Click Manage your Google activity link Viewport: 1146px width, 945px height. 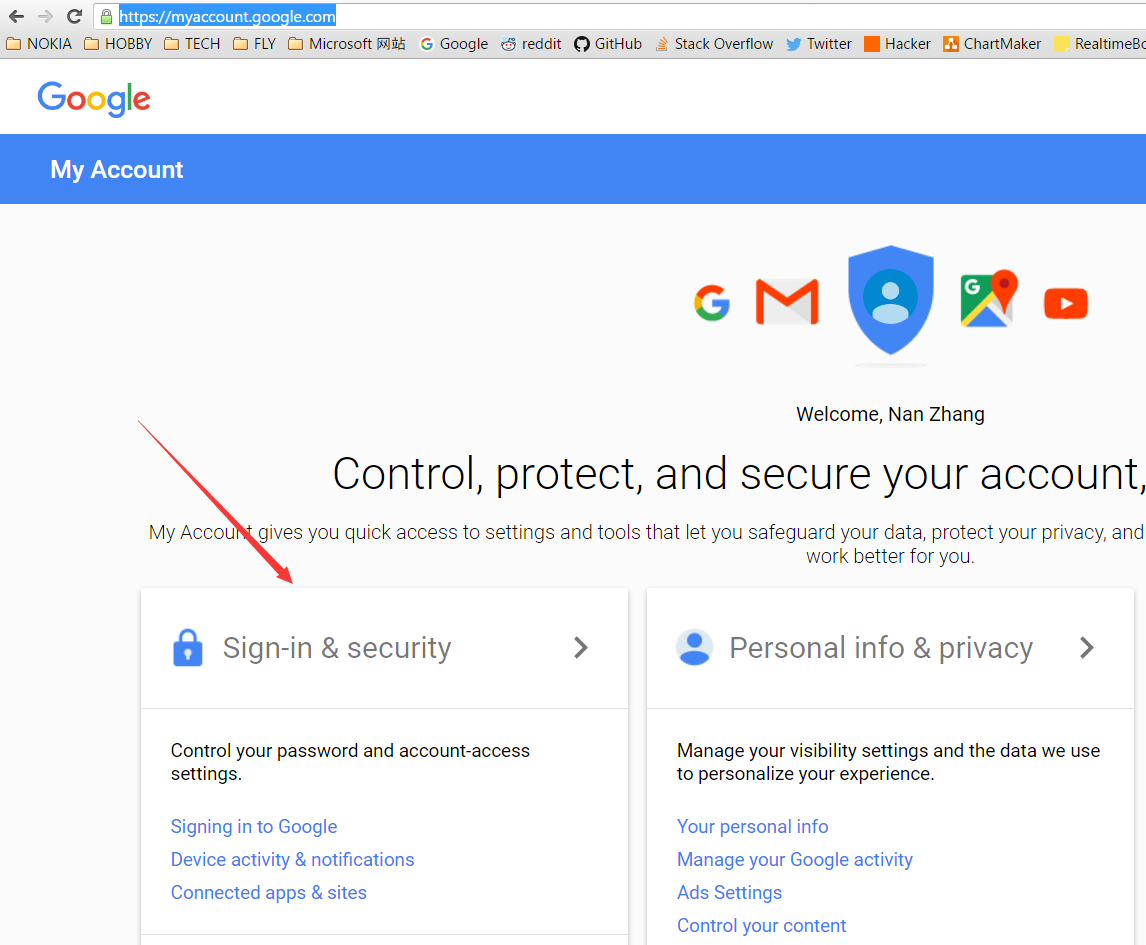(795, 860)
